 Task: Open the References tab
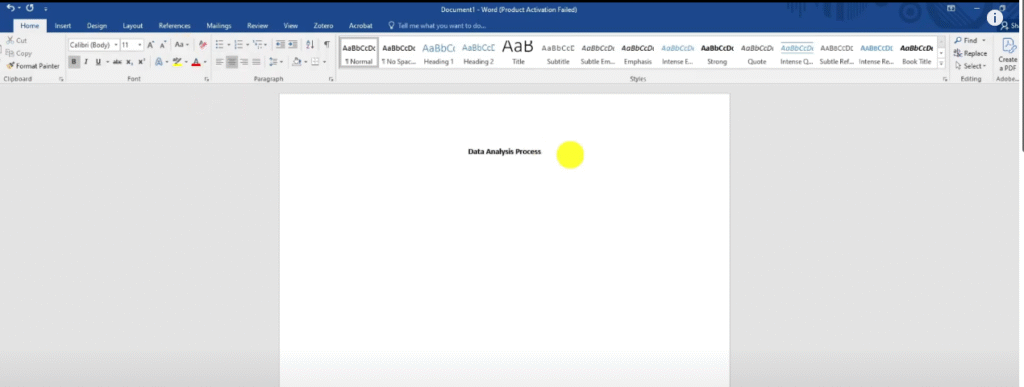pyautogui.click(x=174, y=26)
